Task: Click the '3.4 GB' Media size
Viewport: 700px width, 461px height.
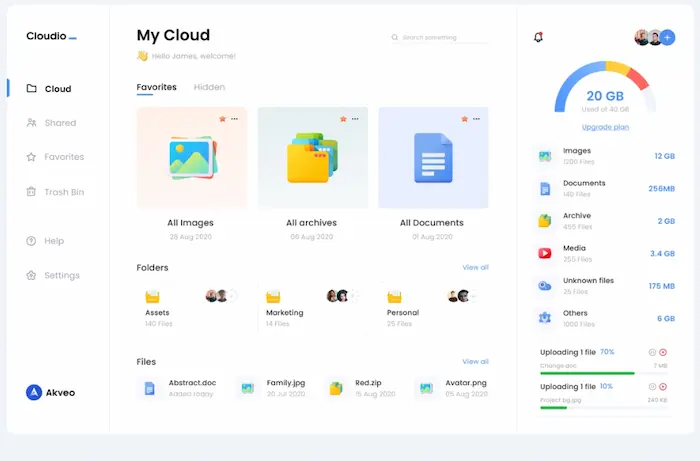Action: click(662, 253)
